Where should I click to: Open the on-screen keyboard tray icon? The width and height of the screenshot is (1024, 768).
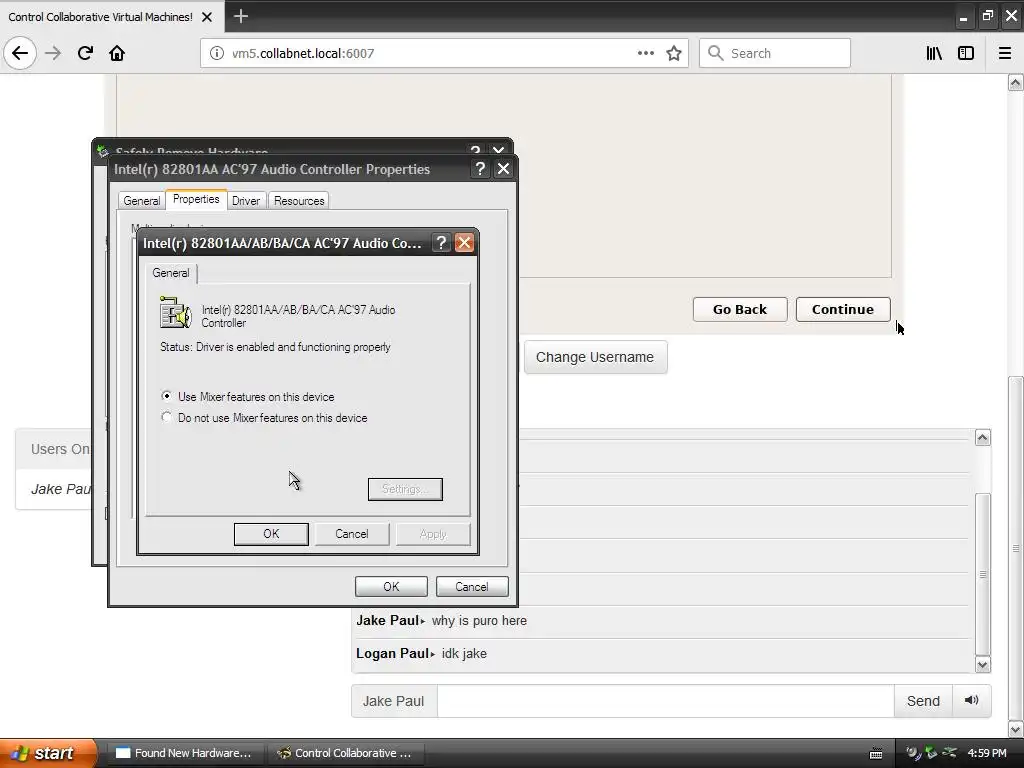point(876,754)
